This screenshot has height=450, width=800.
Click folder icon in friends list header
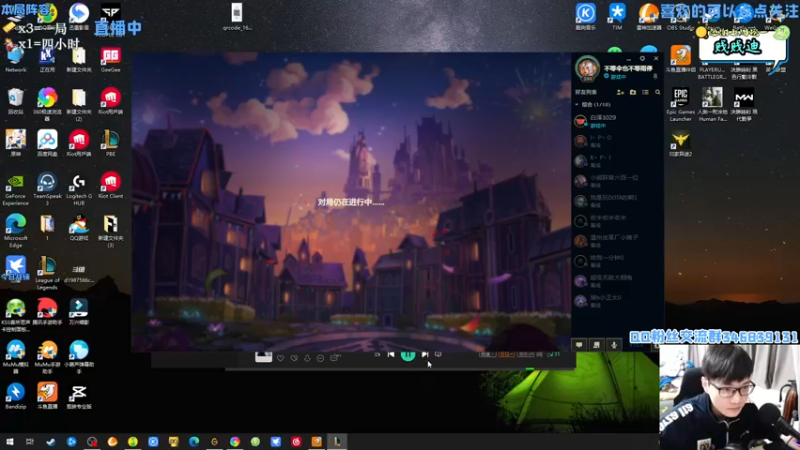click(x=633, y=92)
